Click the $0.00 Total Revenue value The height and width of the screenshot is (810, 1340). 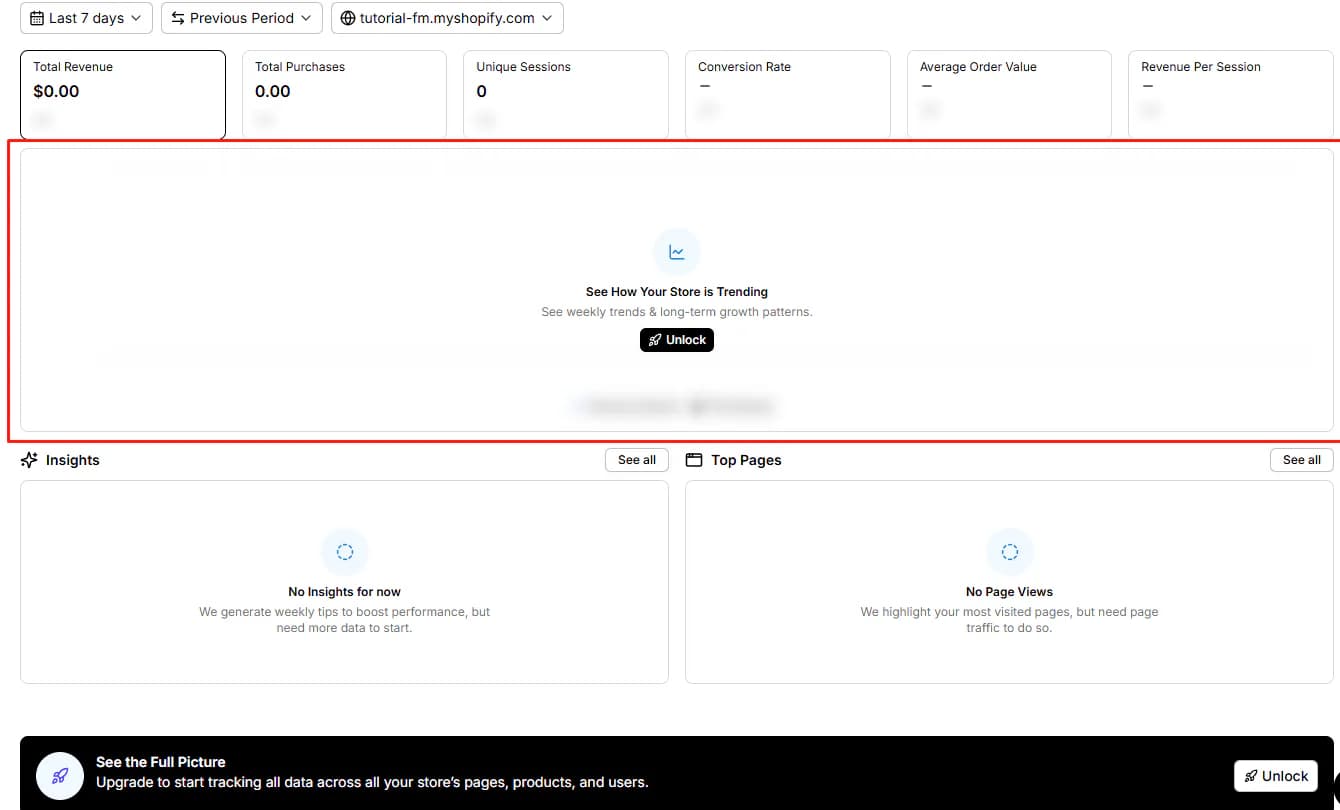click(x=56, y=91)
